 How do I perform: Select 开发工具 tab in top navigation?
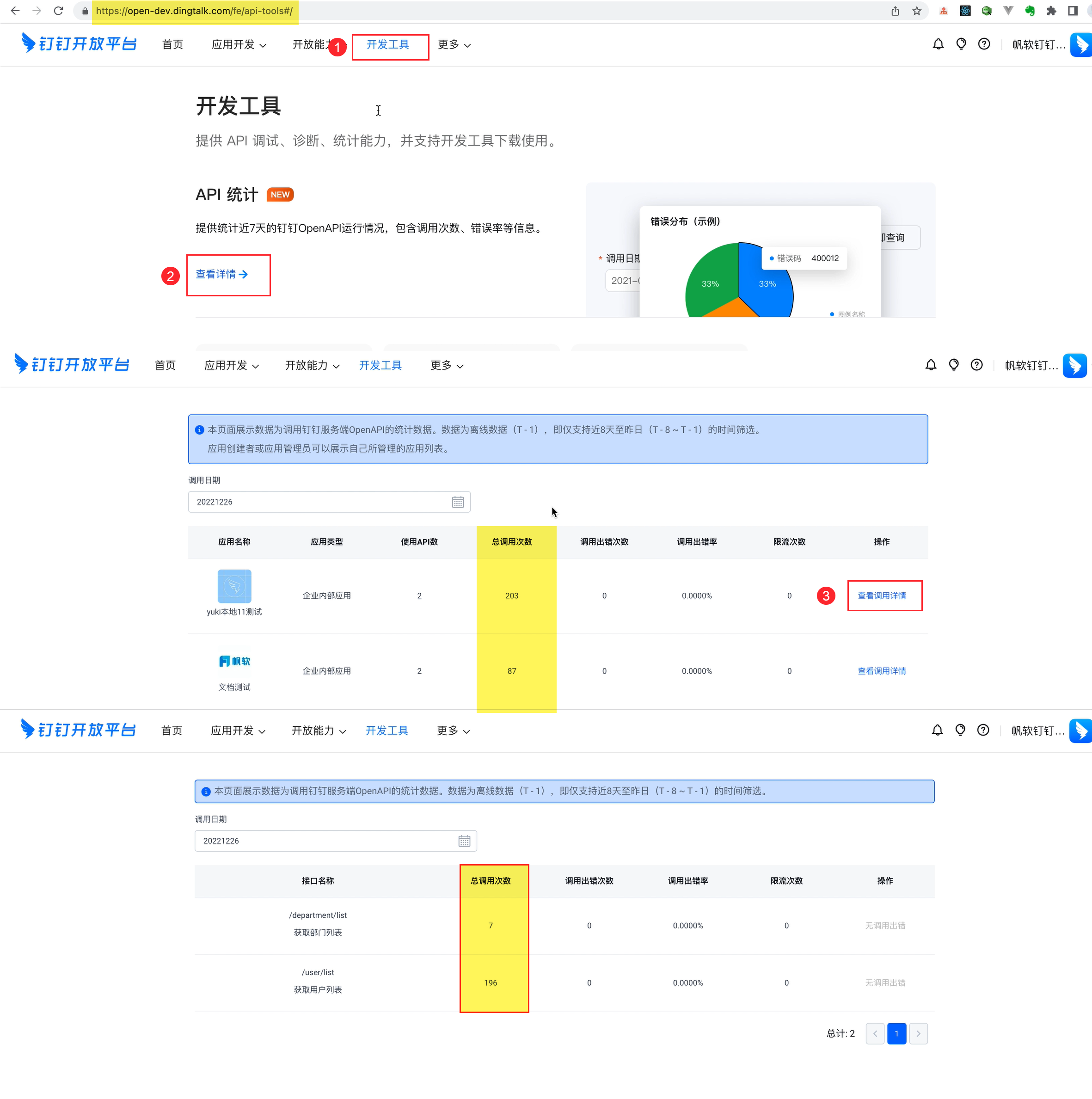coord(388,45)
